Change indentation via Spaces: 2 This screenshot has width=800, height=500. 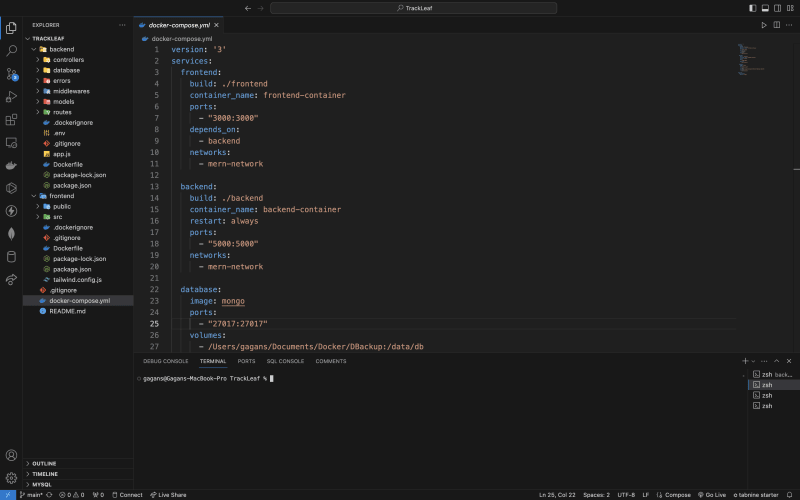pyautogui.click(x=596, y=495)
